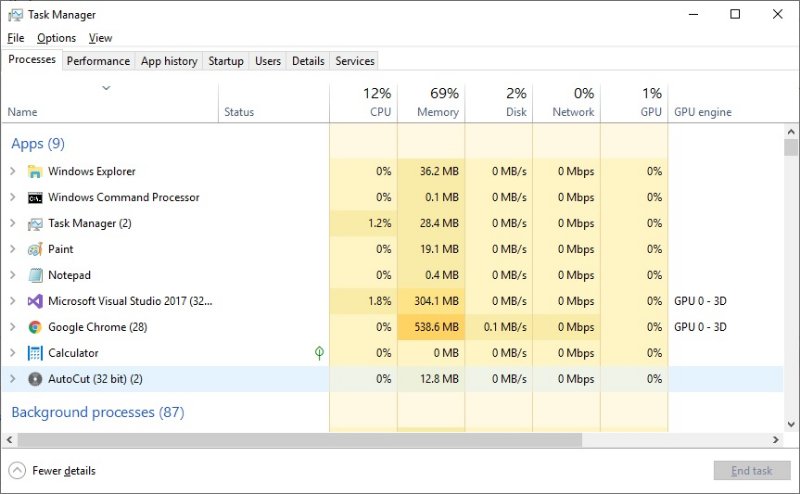Expand the Windows Explorer process group
The width and height of the screenshot is (800, 494).
13,171
